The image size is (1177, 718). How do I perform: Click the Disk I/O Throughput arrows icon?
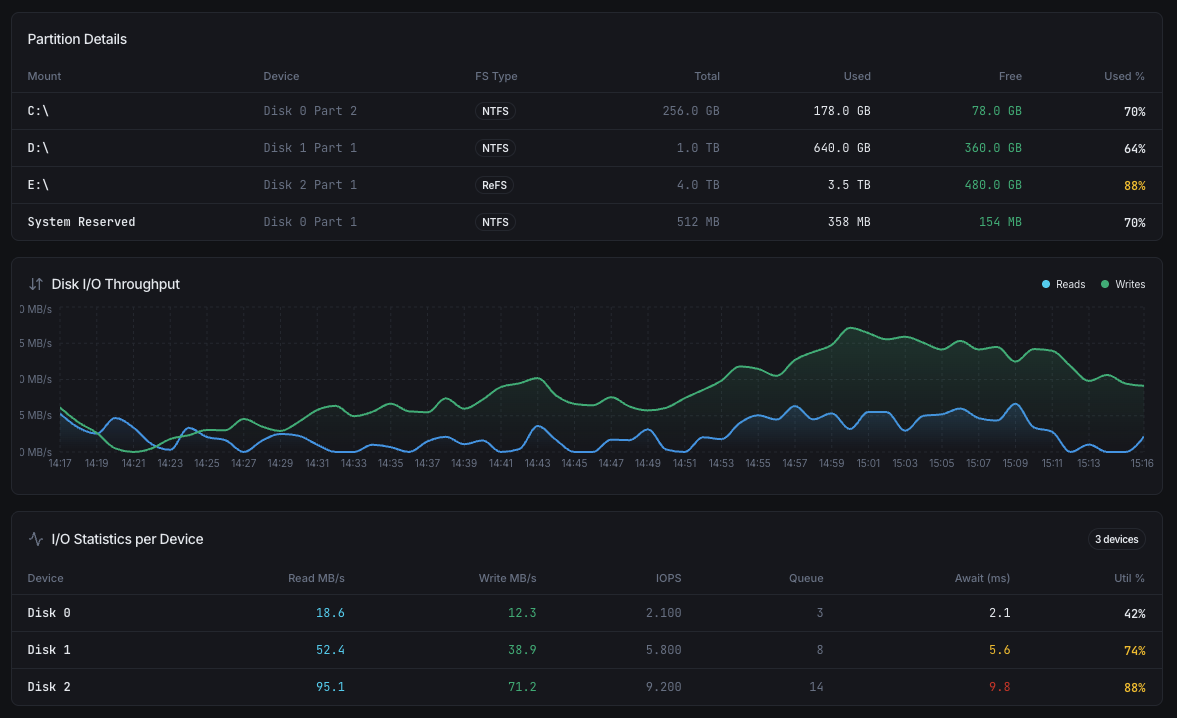[34, 284]
